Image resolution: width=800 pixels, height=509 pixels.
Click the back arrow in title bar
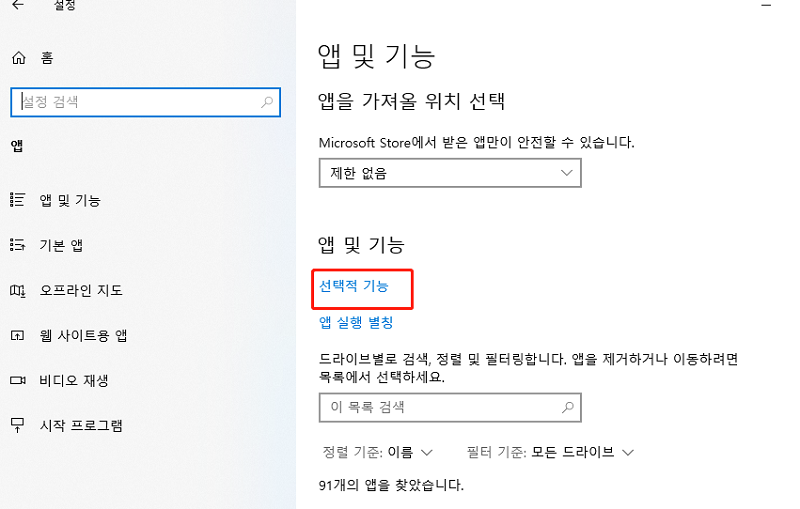17,5
